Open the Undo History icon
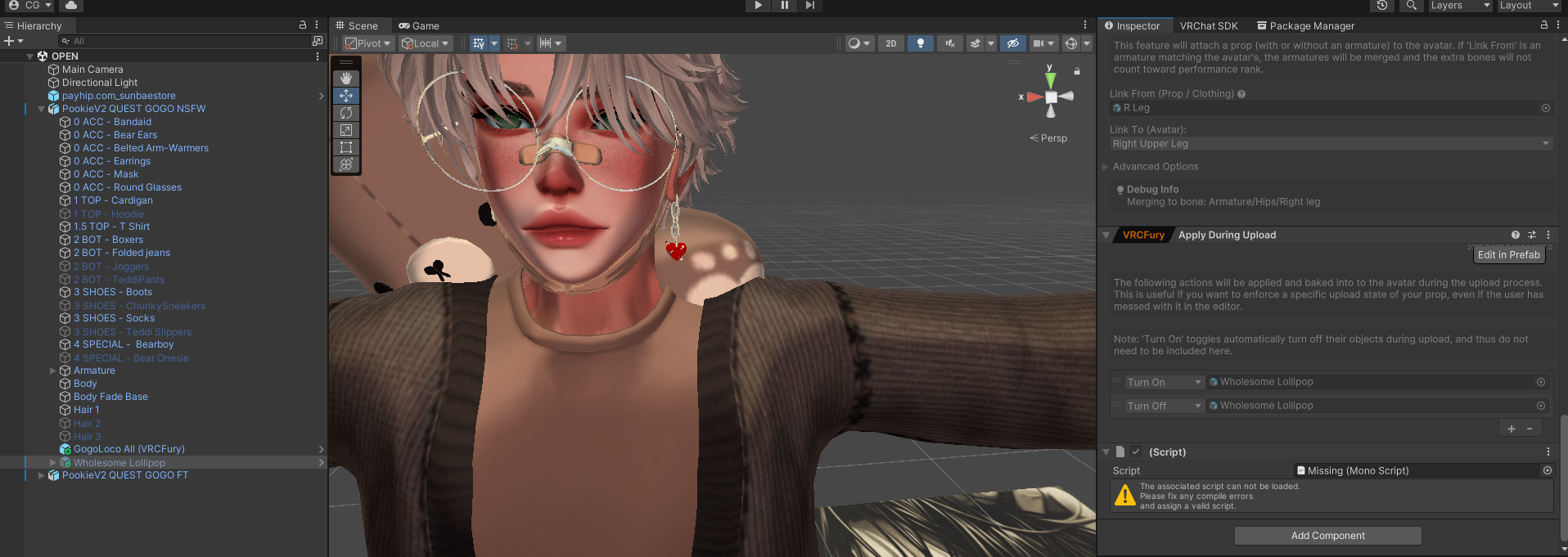Image resolution: width=1568 pixels, height=557 pixels. point(1382,6)
